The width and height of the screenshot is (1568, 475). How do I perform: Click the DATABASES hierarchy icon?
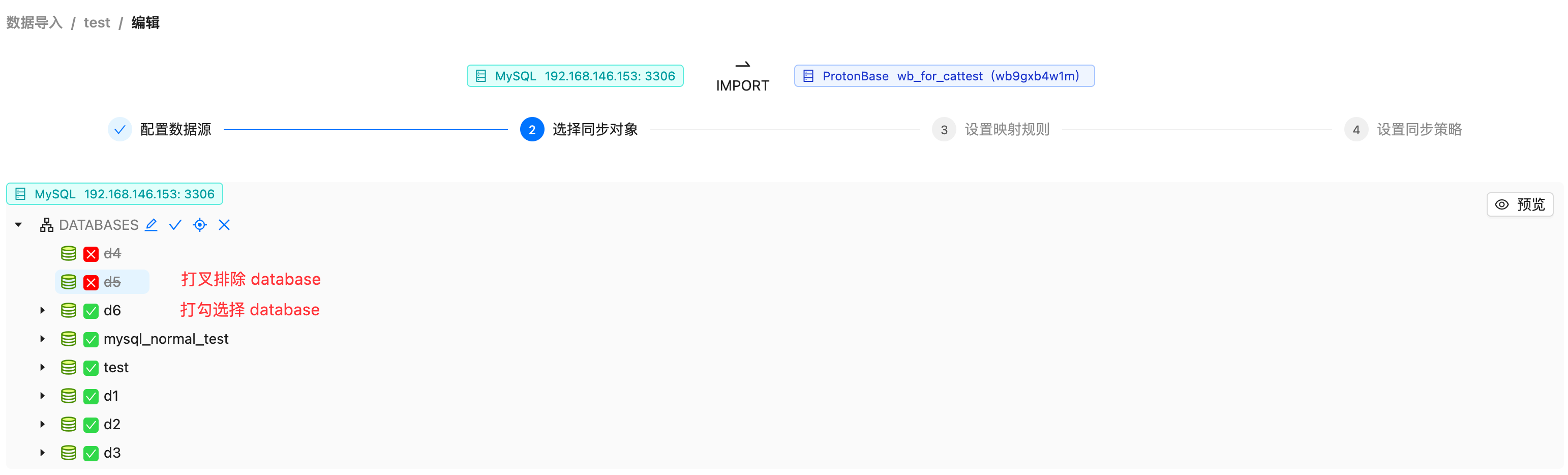[x=46, y=225]
